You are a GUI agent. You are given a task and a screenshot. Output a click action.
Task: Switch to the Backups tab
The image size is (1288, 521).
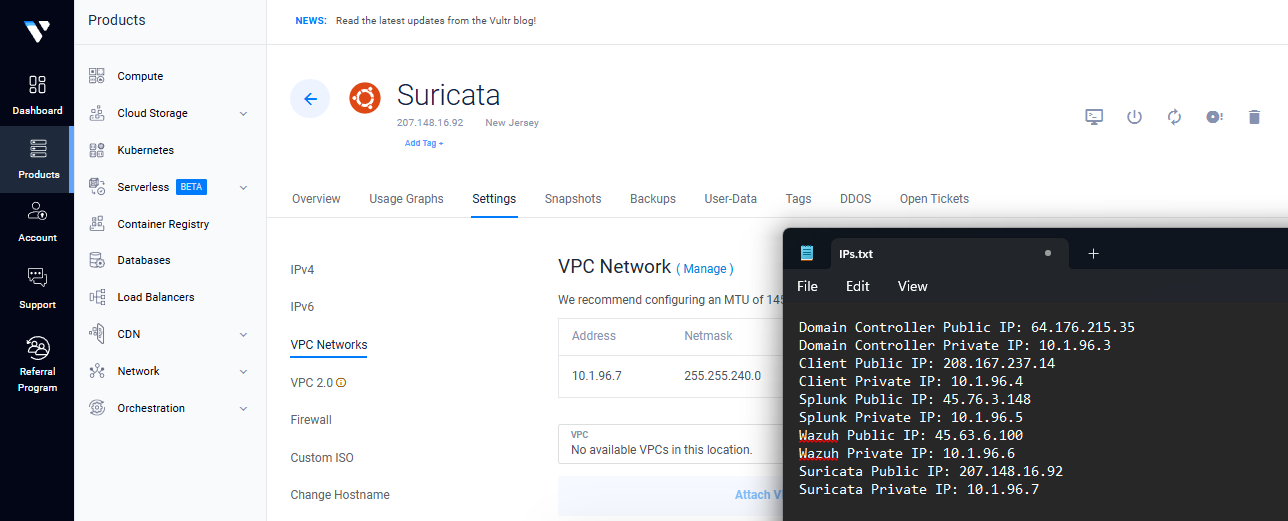(x=653, y=199)
